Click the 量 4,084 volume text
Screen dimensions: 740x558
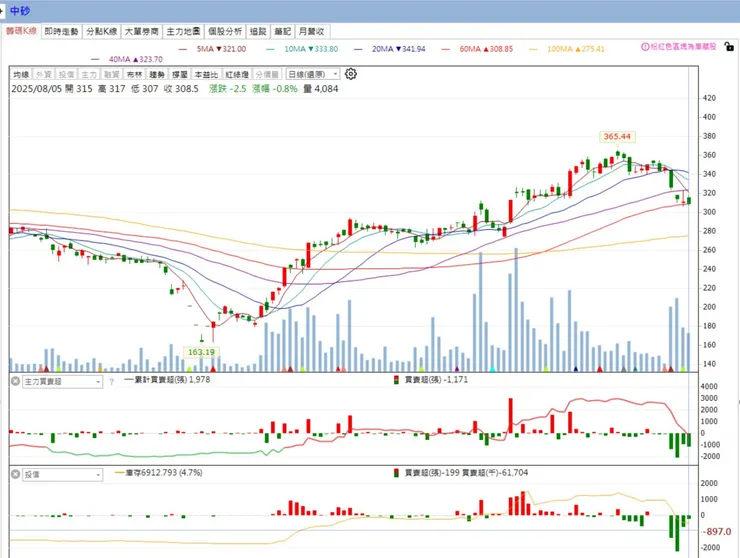point(320,89)
